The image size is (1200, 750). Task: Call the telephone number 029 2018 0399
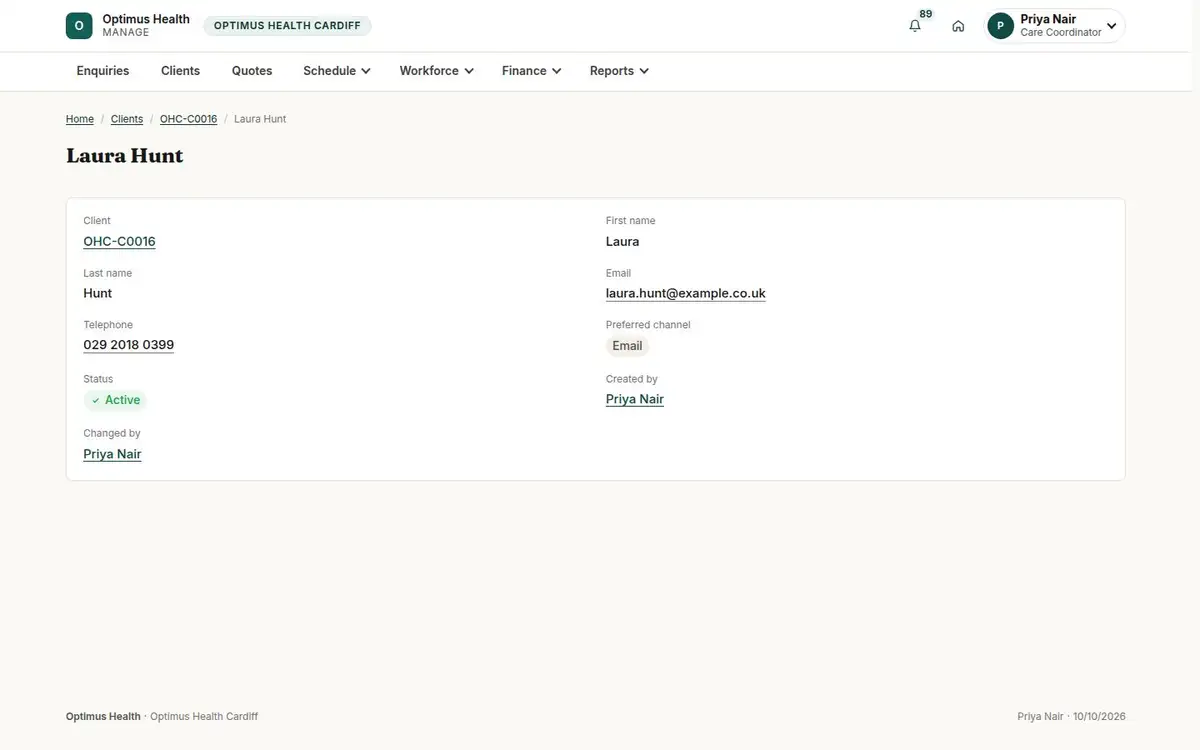pos(128,345)
